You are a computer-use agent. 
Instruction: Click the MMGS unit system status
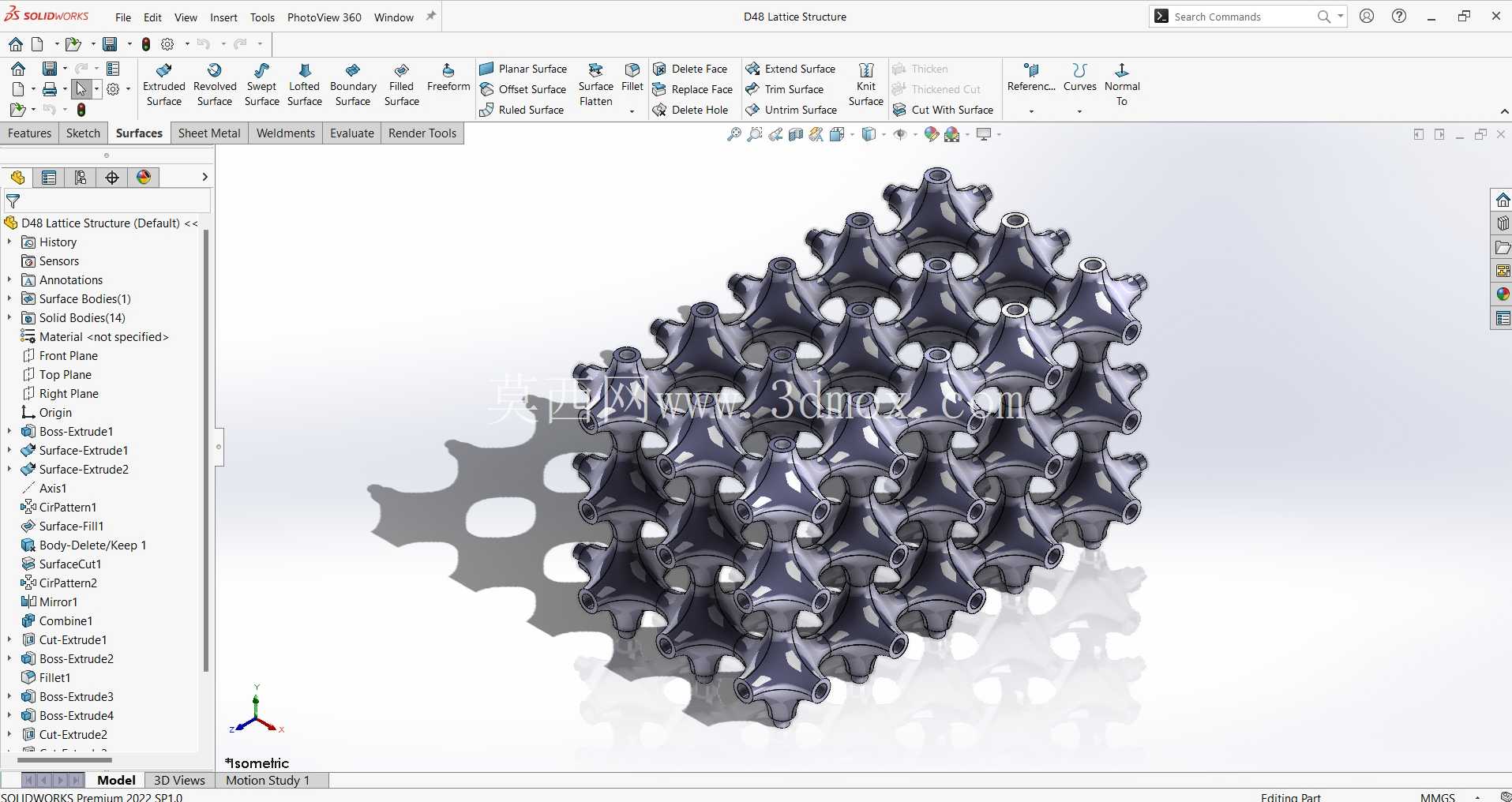1437,797
